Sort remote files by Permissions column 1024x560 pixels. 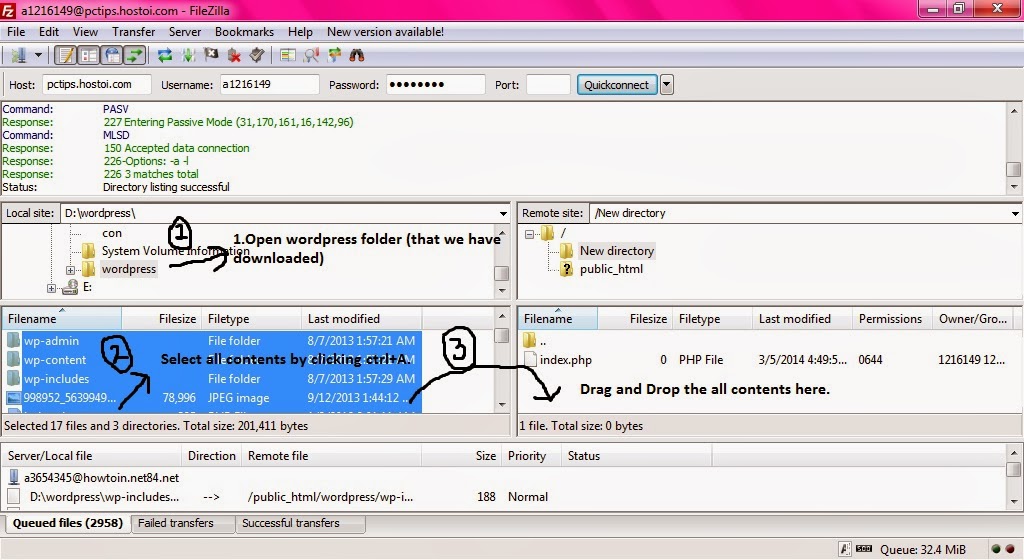pyautogui.click(x=891, y=319)
